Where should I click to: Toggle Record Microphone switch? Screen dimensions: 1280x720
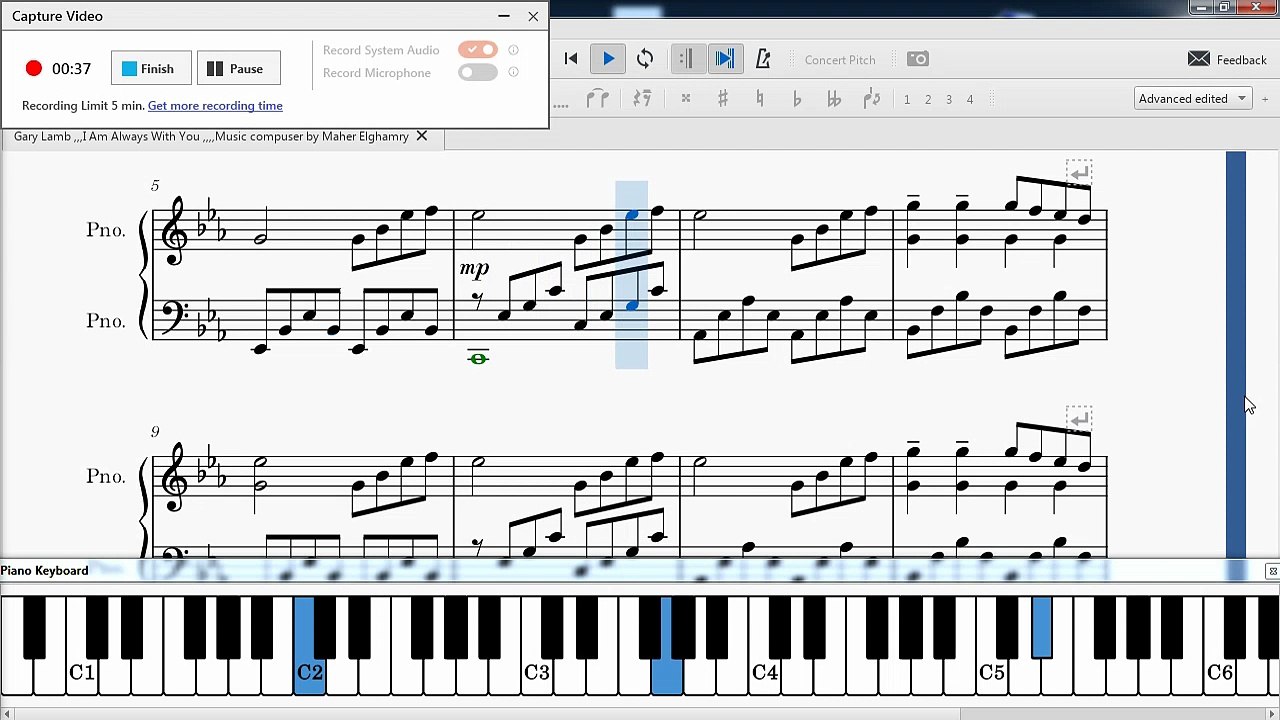pos(478,72)
